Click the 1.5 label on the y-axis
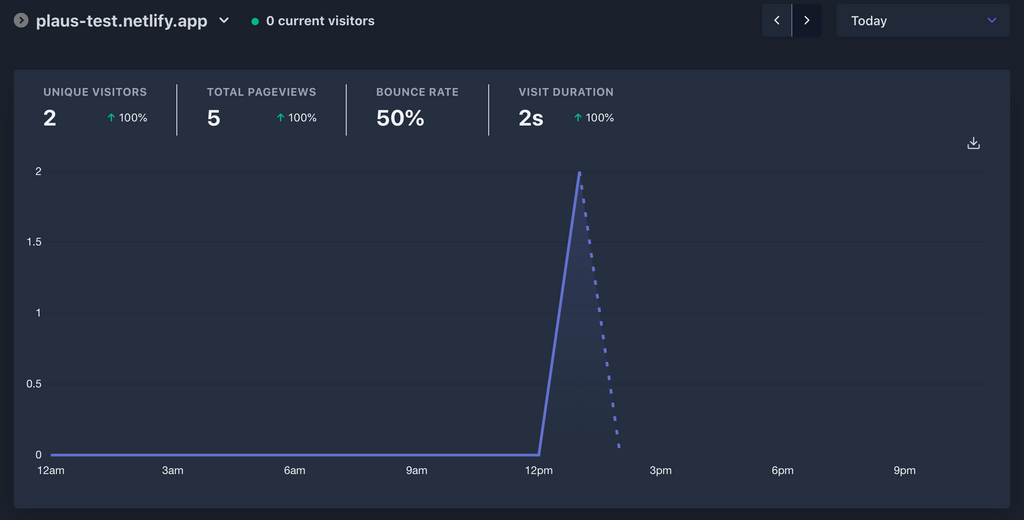 (x=34, y=242)
